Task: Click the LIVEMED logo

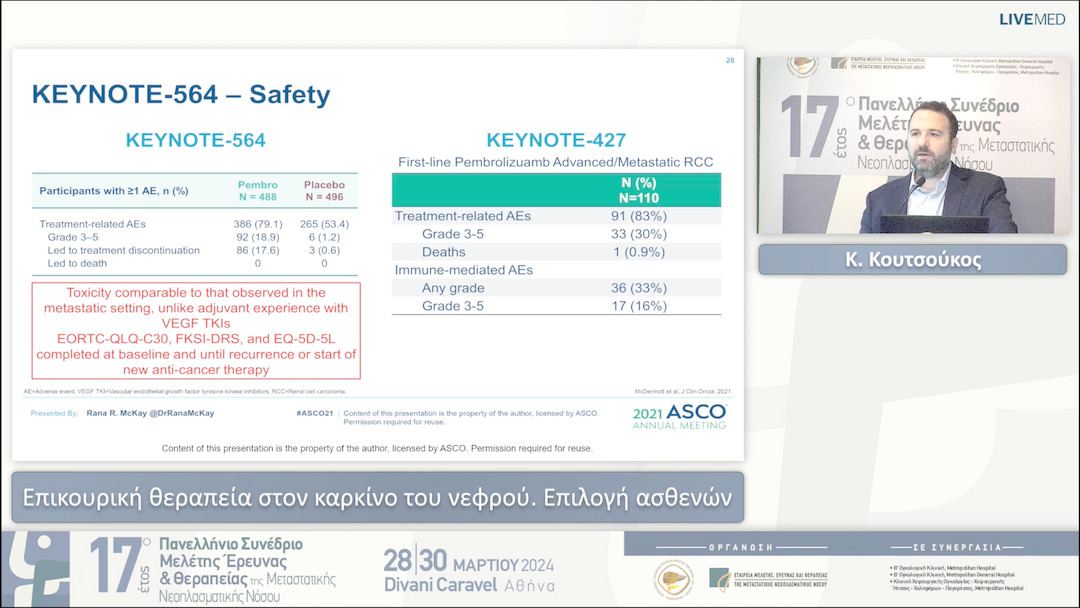Action: click(1031, 19)
